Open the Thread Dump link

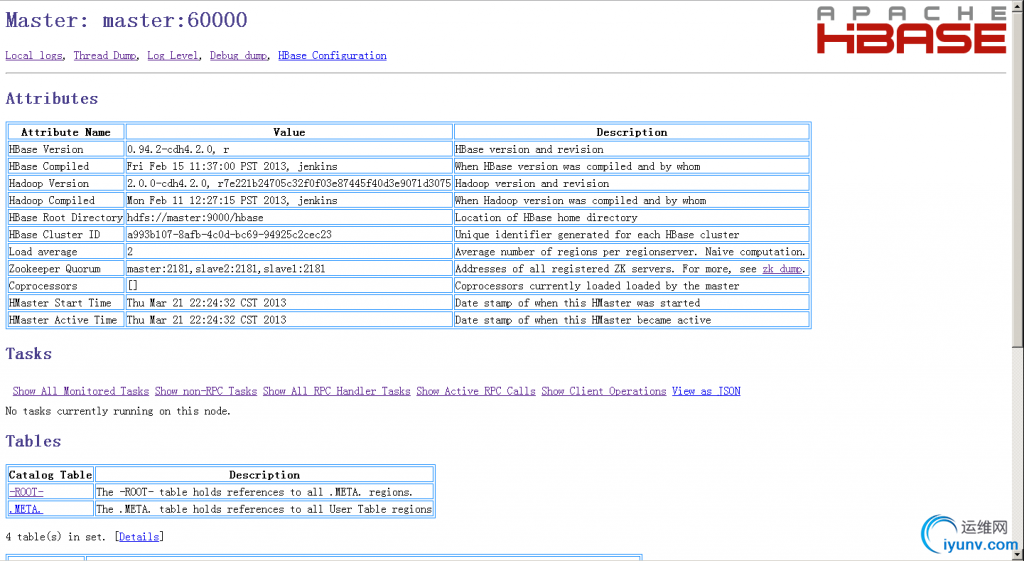[104, 56]
